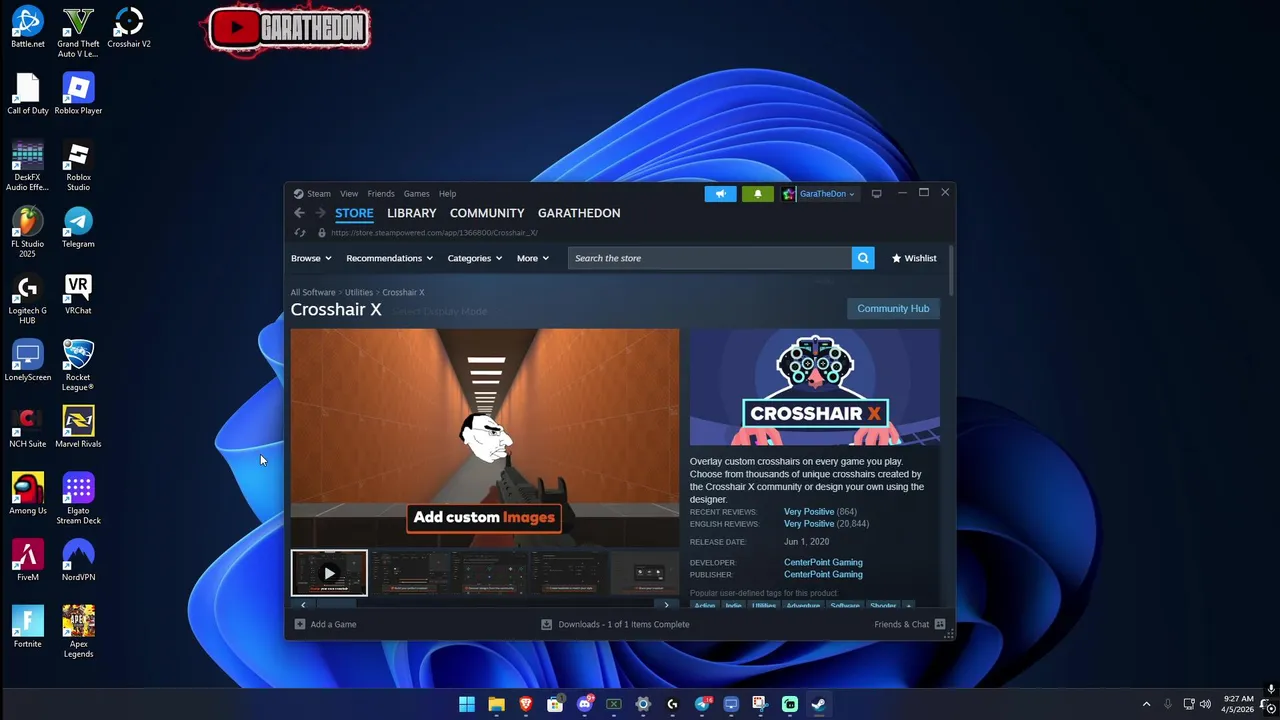This screenshot has width=1280, height=720.
Task: Select FL Studio 2025 desktop icon
Action: pyautogui.click(x=28, y=233)
